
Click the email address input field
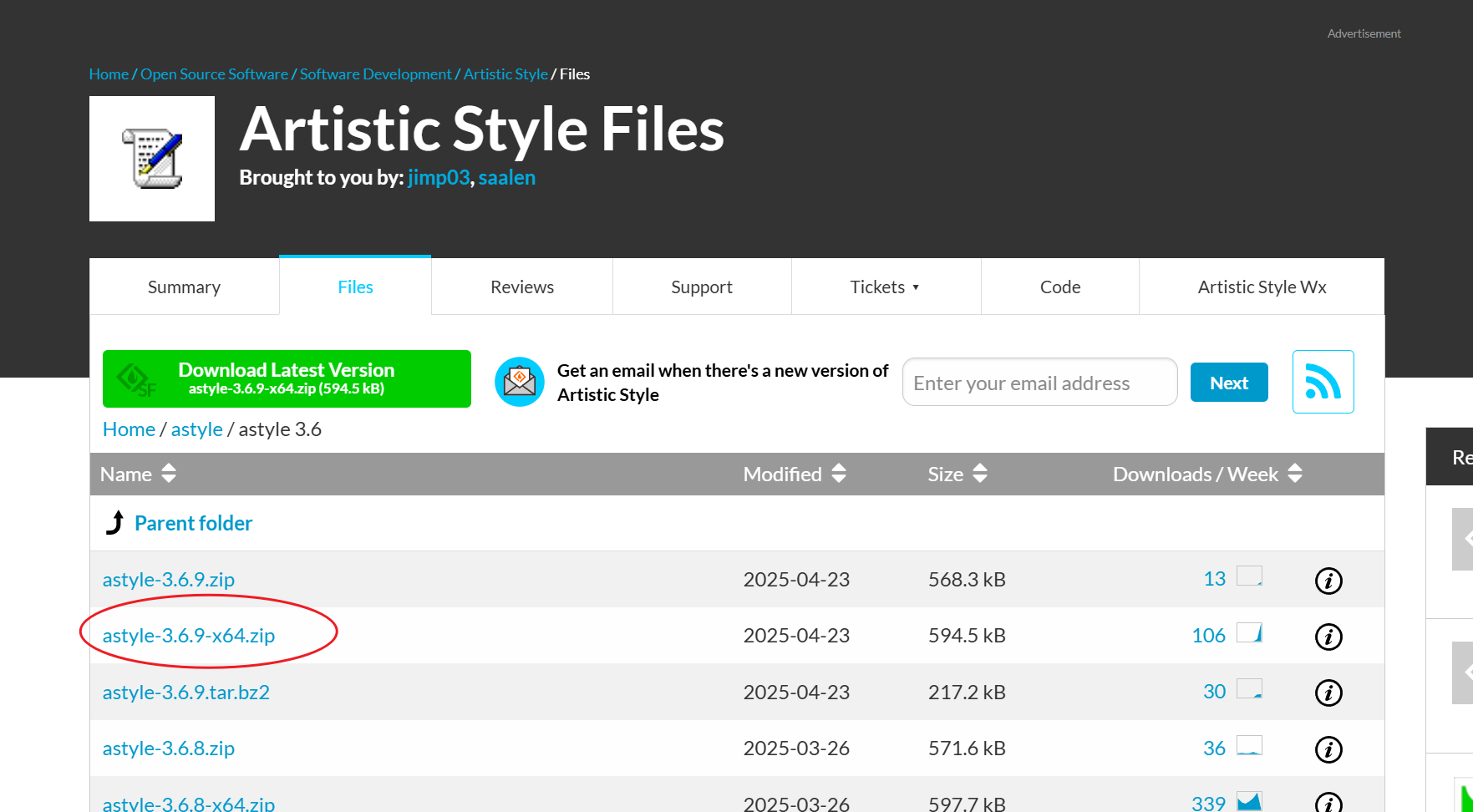[x=1040, y=382]
